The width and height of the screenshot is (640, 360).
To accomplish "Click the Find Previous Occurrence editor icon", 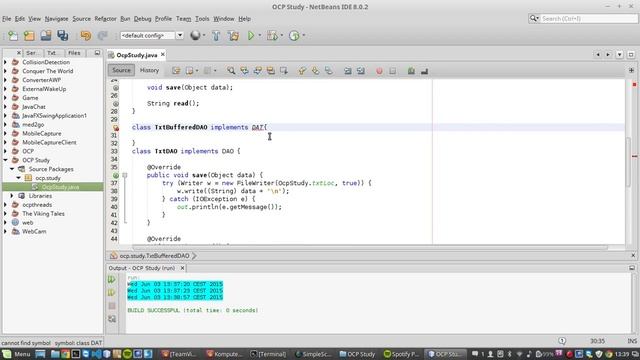I will click(244, 71).
